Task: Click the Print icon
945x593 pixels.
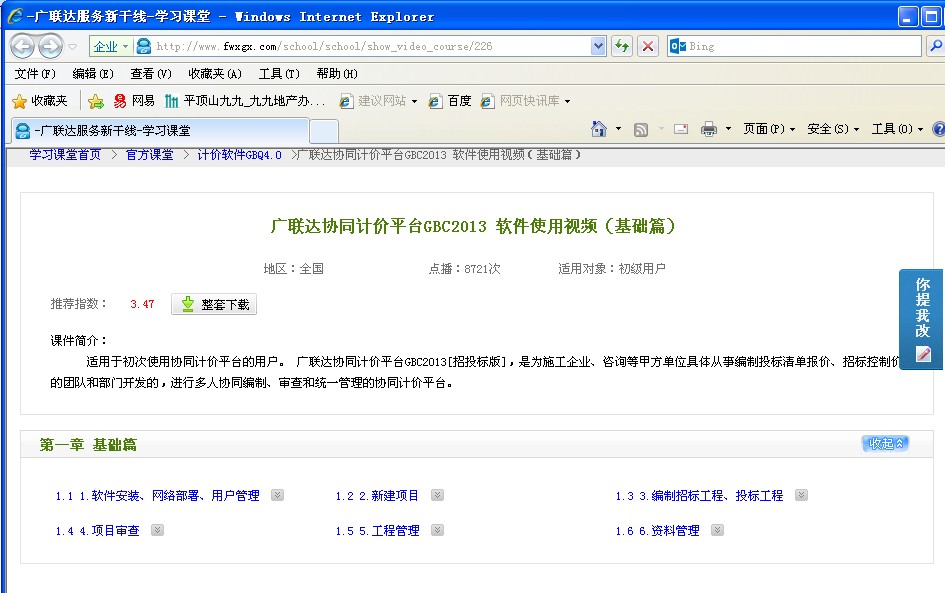Action: coord(709,129)
